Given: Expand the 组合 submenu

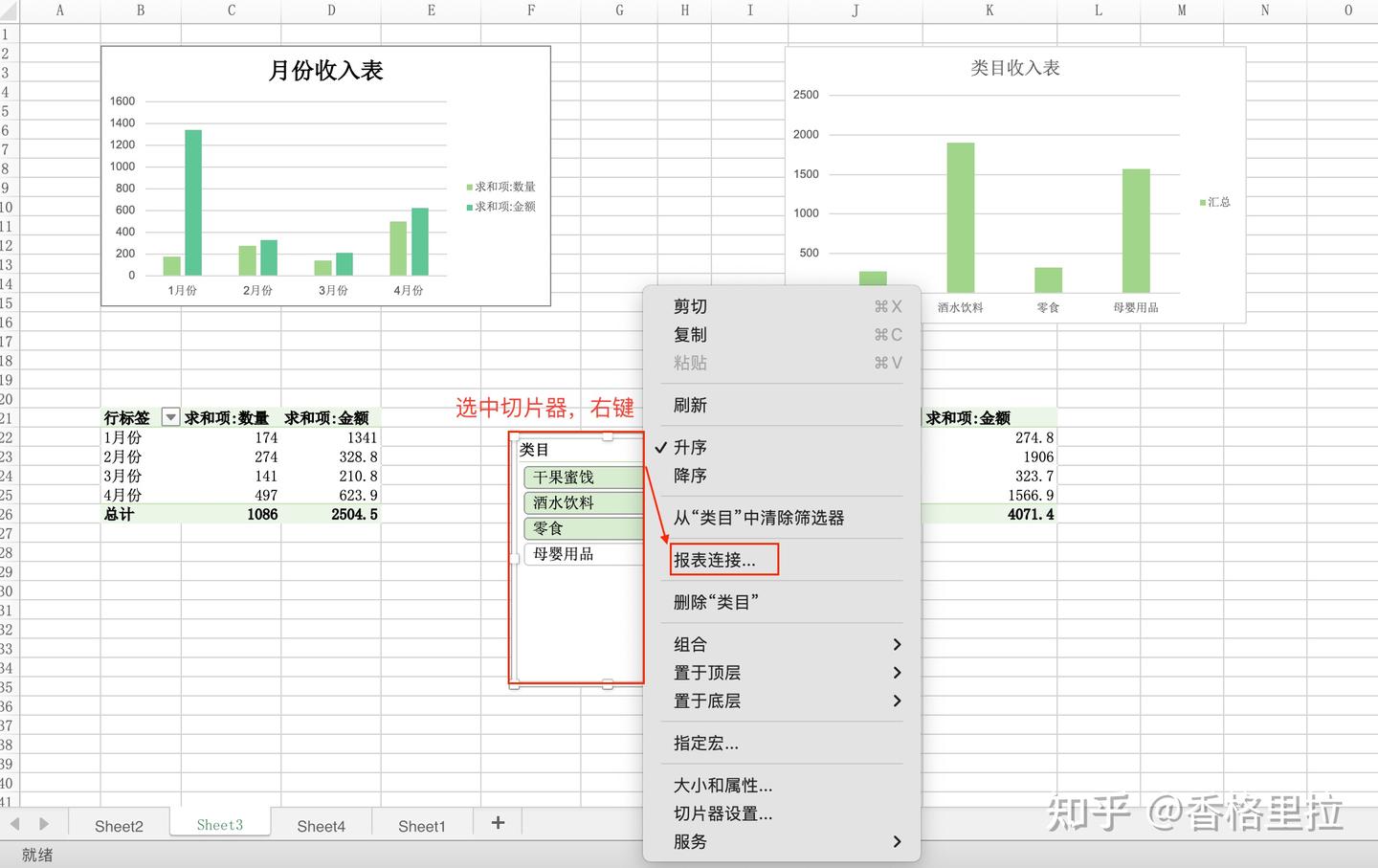Looking at the screenshot, I should pyautogui.click(x=781, y=644).
